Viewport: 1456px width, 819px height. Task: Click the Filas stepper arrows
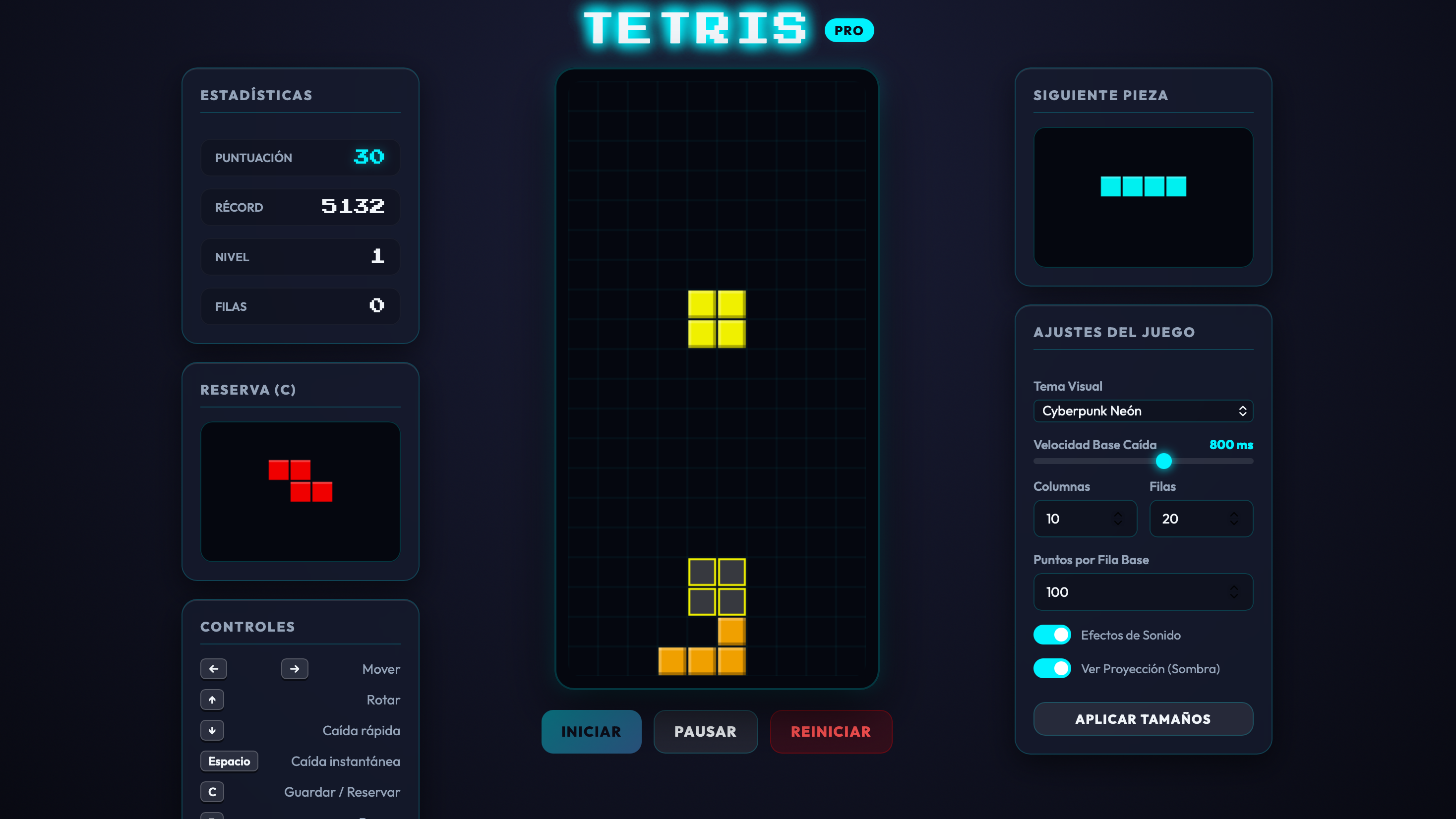click(x=1234, y=518)
